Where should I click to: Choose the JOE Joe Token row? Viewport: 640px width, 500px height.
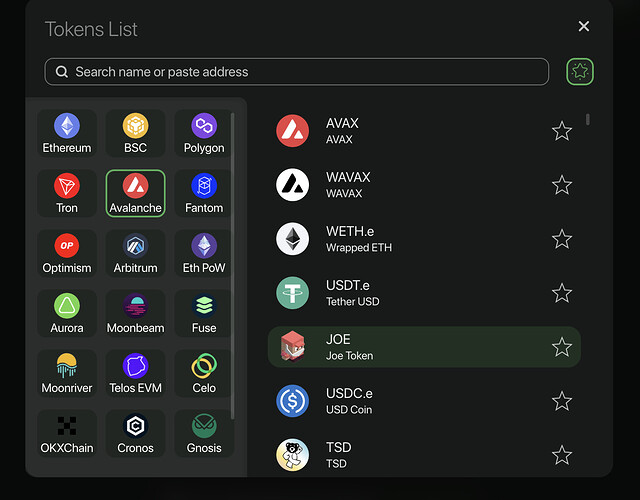coord(424,347)
